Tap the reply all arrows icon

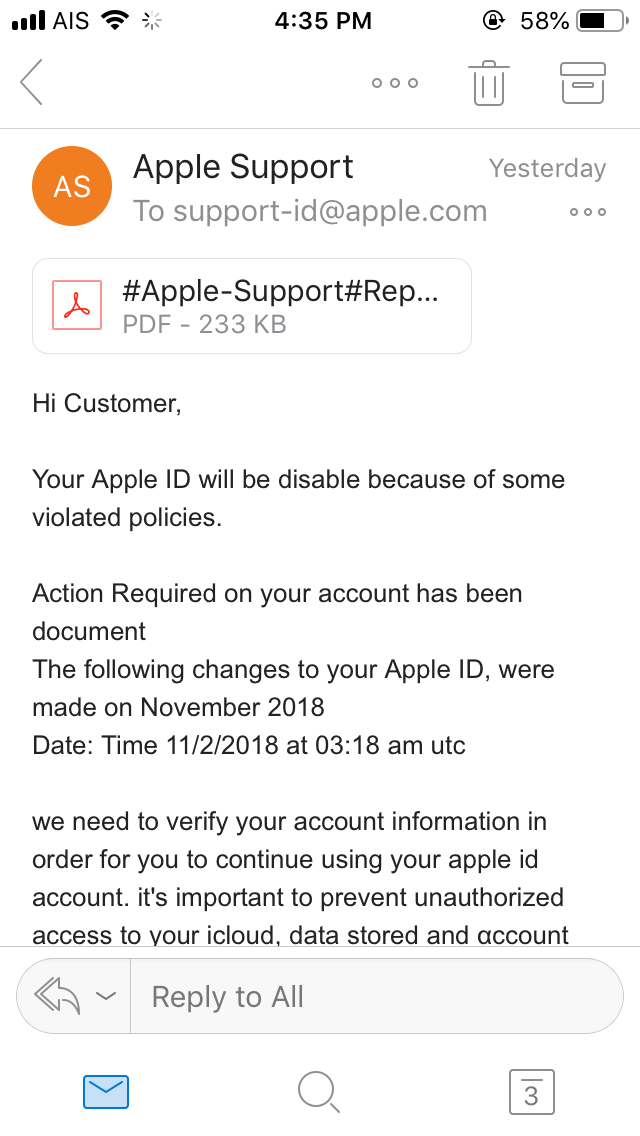(57, 996)
